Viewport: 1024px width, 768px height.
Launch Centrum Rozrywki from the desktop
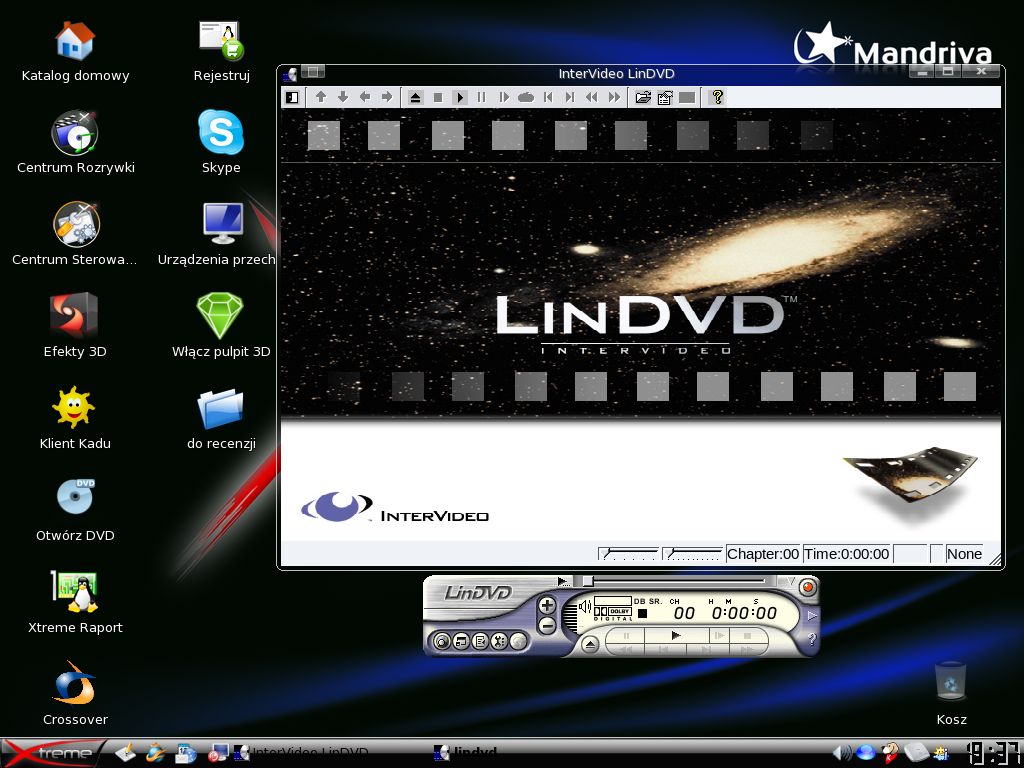(75, 143)
